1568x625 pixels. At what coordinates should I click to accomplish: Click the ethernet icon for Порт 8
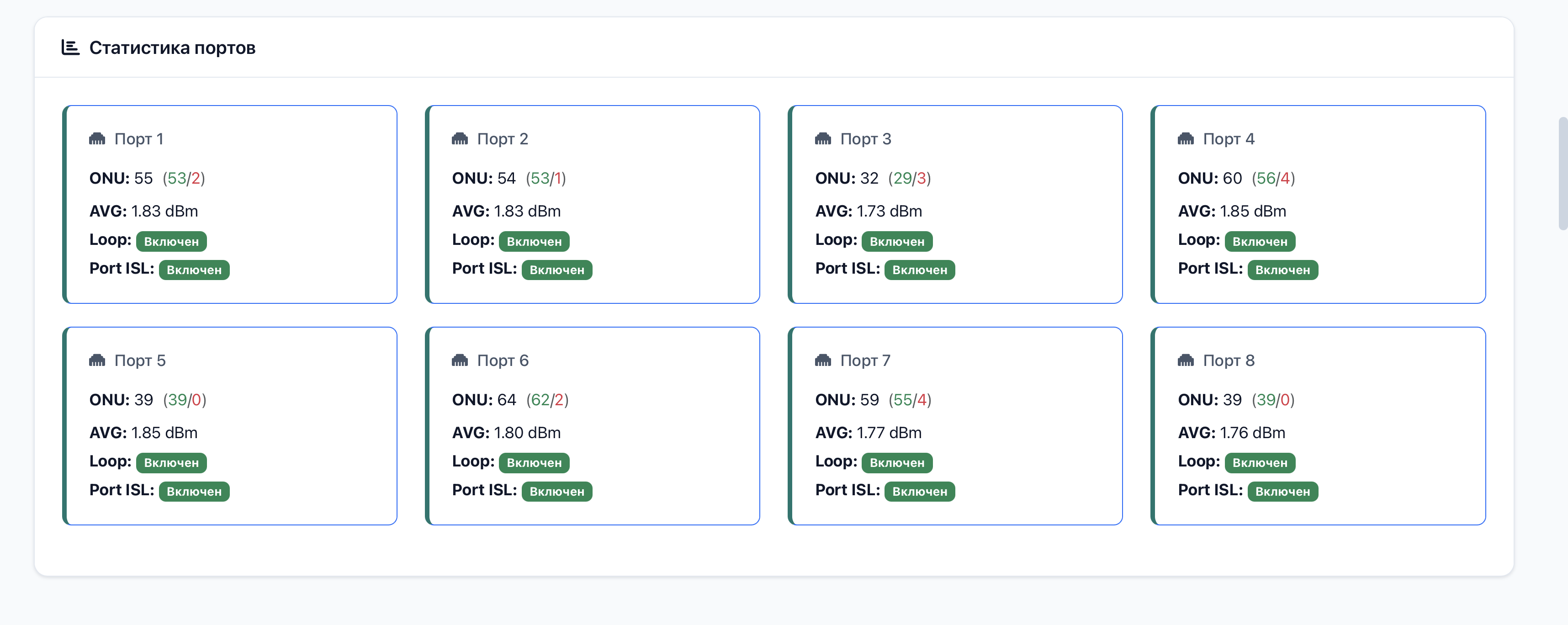(x=1186, y=360)
